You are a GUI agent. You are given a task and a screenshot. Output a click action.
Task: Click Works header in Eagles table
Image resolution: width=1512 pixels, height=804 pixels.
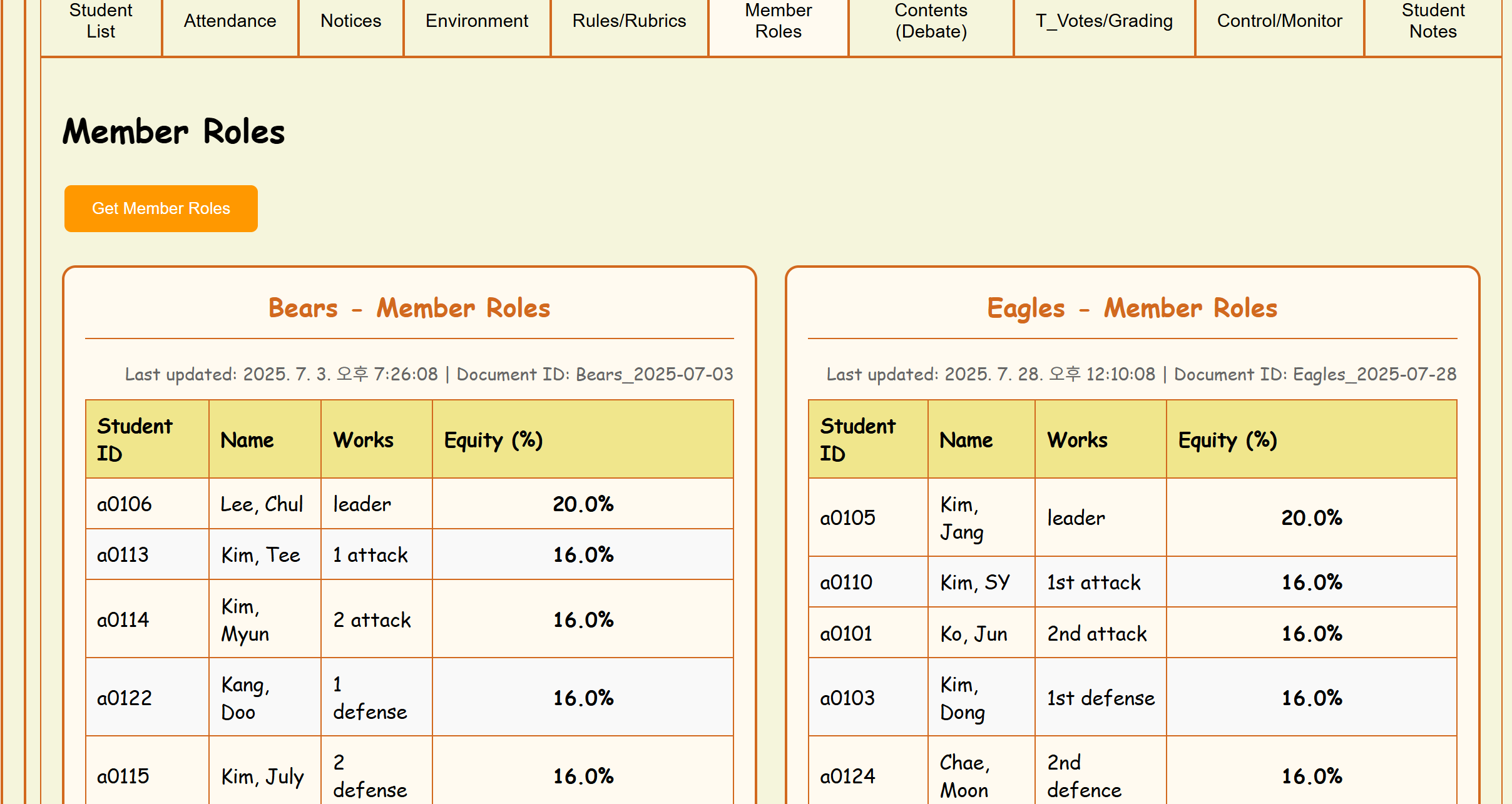(1077, 440)
